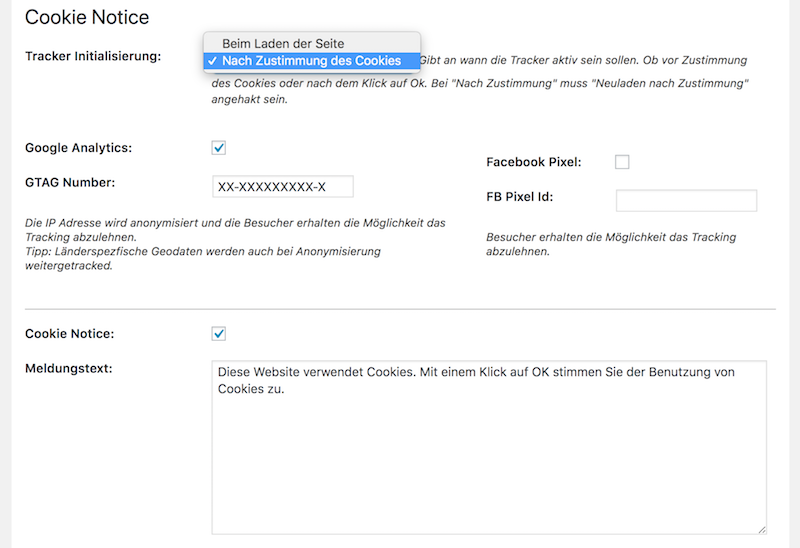Click the "GTAG Number:" label
The image size is (800, 548).
[x=70, y=182]
